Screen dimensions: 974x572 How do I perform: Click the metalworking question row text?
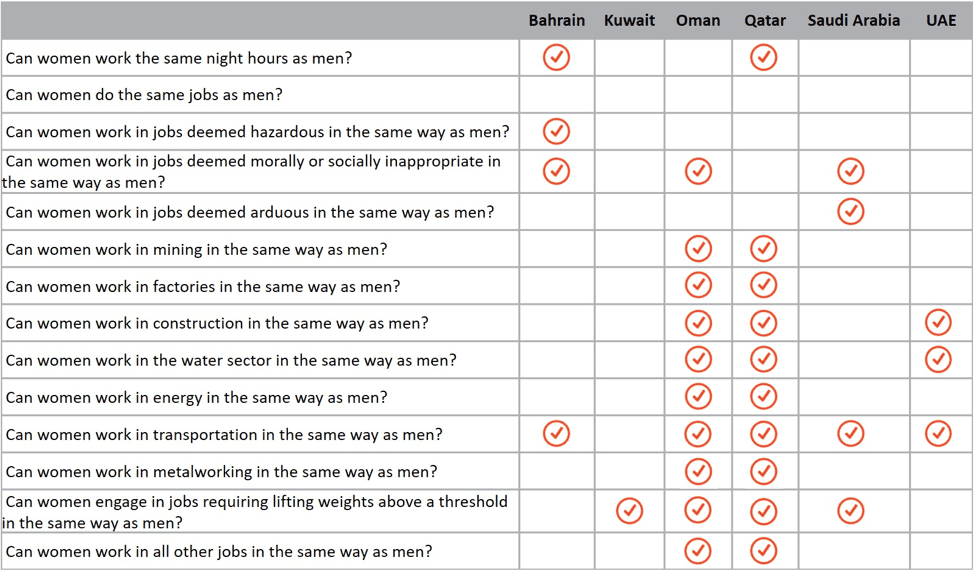click(221, 471)
